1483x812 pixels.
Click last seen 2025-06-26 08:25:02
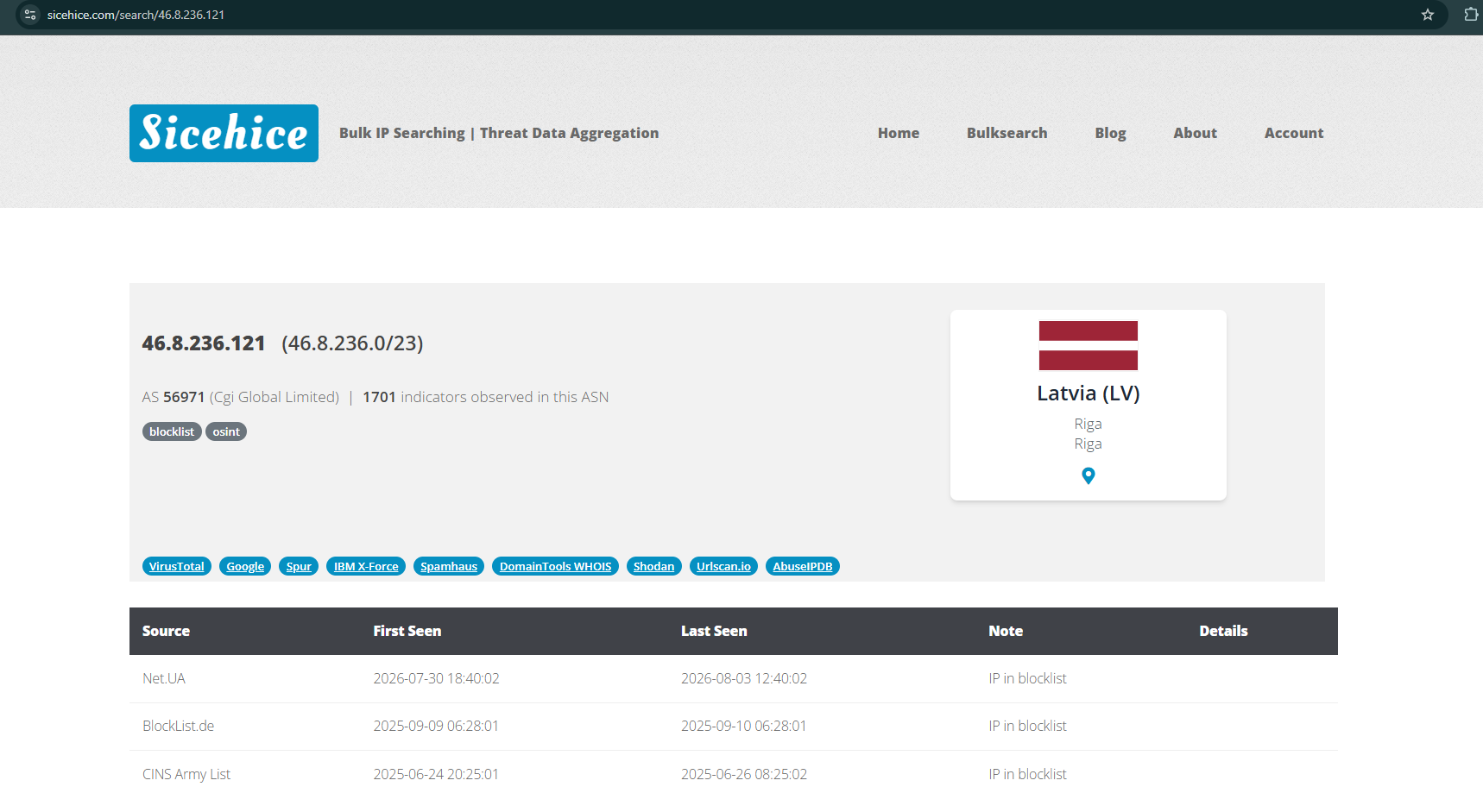(744, 774)
